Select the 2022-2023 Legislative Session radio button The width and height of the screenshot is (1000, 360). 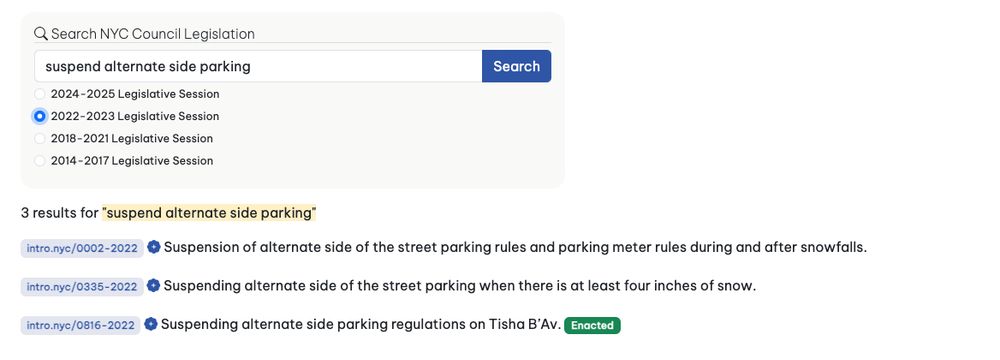tap(40, 116)
